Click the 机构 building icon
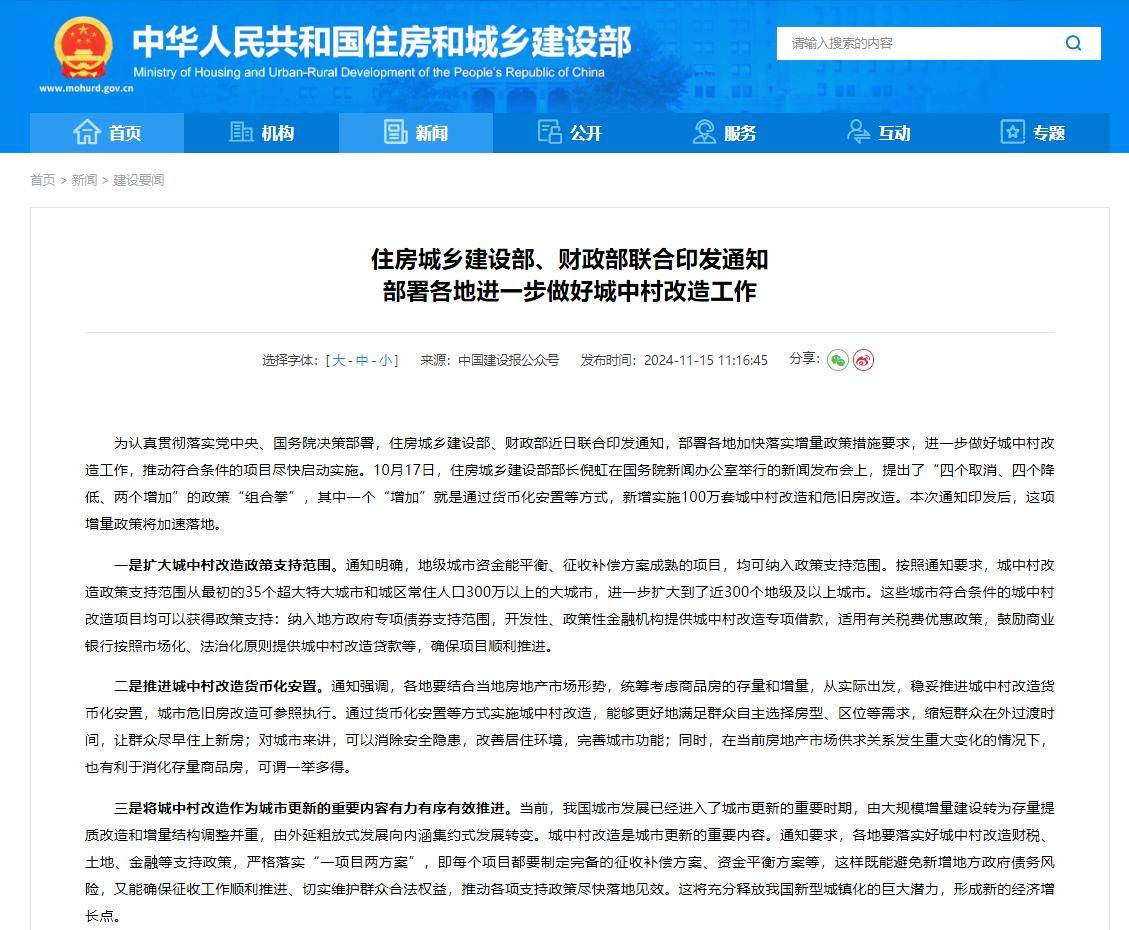 240,132
